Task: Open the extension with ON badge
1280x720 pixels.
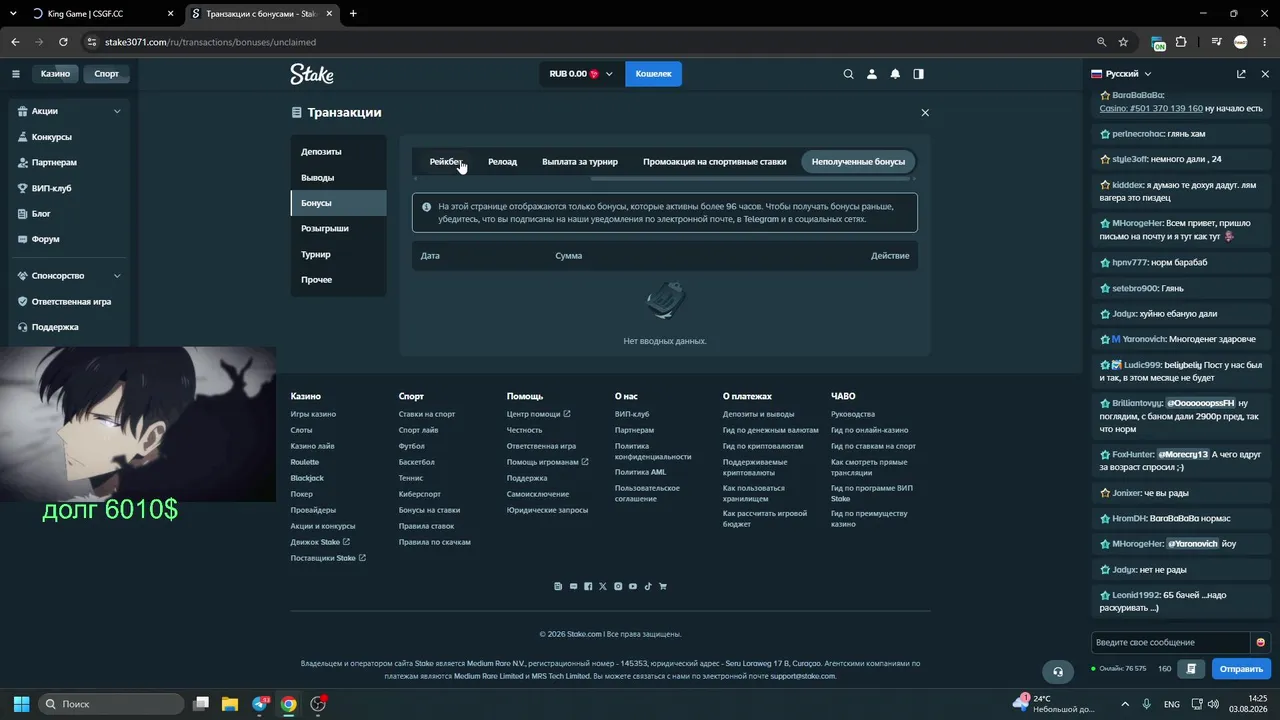Action: (1158, 43)
